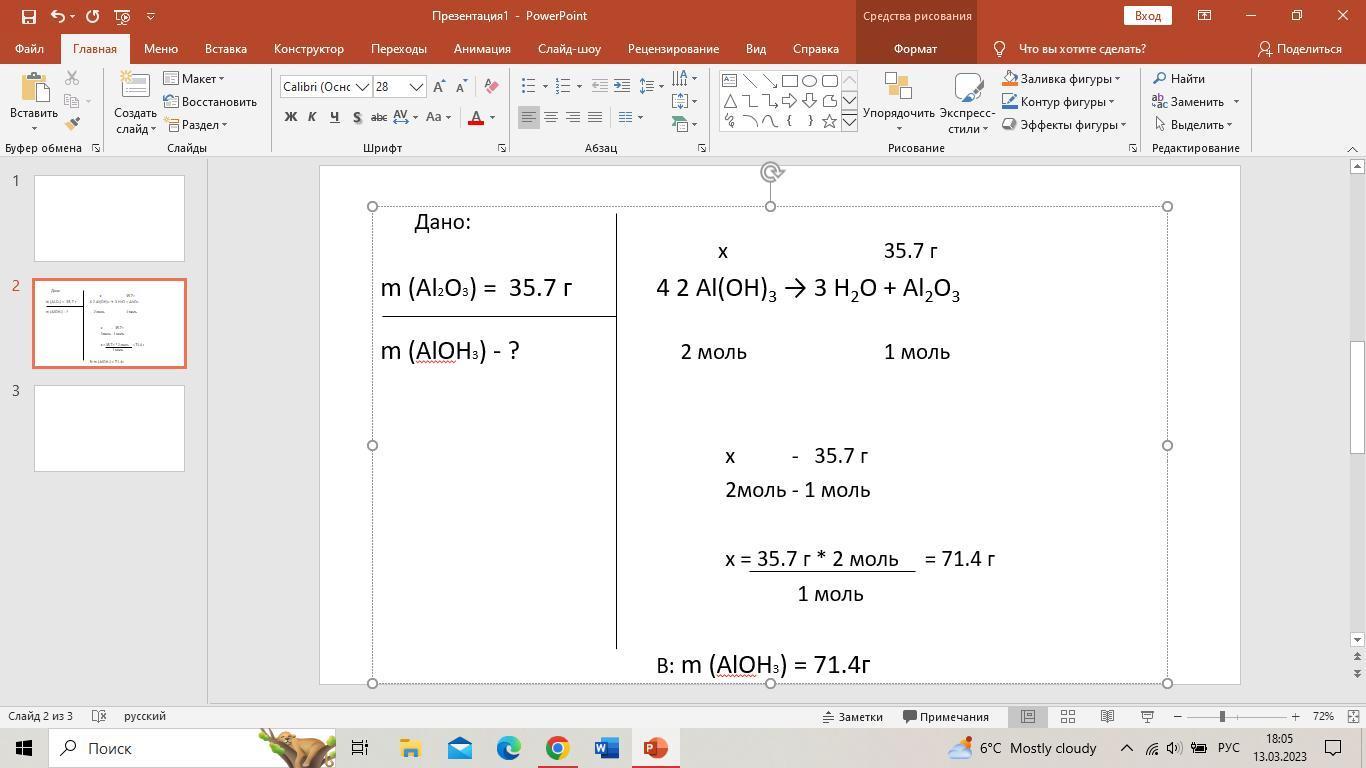Open the Вставка ribbon tab
1366x768 pixels.
pos(225,48)
